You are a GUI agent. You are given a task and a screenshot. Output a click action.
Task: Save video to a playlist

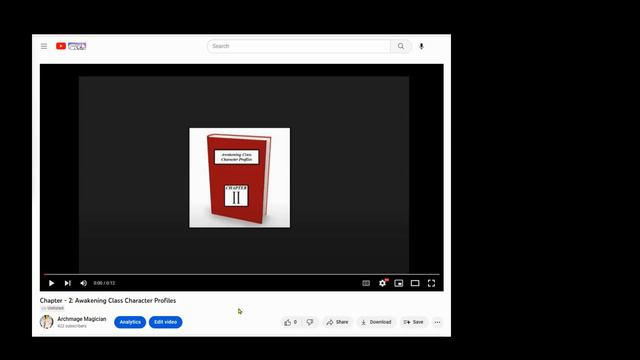coord(413,322)
